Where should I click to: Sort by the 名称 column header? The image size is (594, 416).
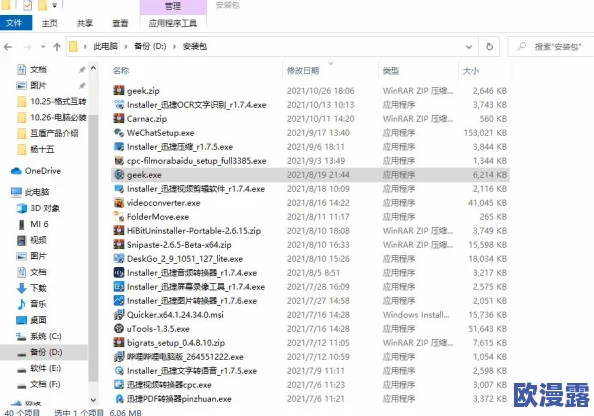[121, 70]
